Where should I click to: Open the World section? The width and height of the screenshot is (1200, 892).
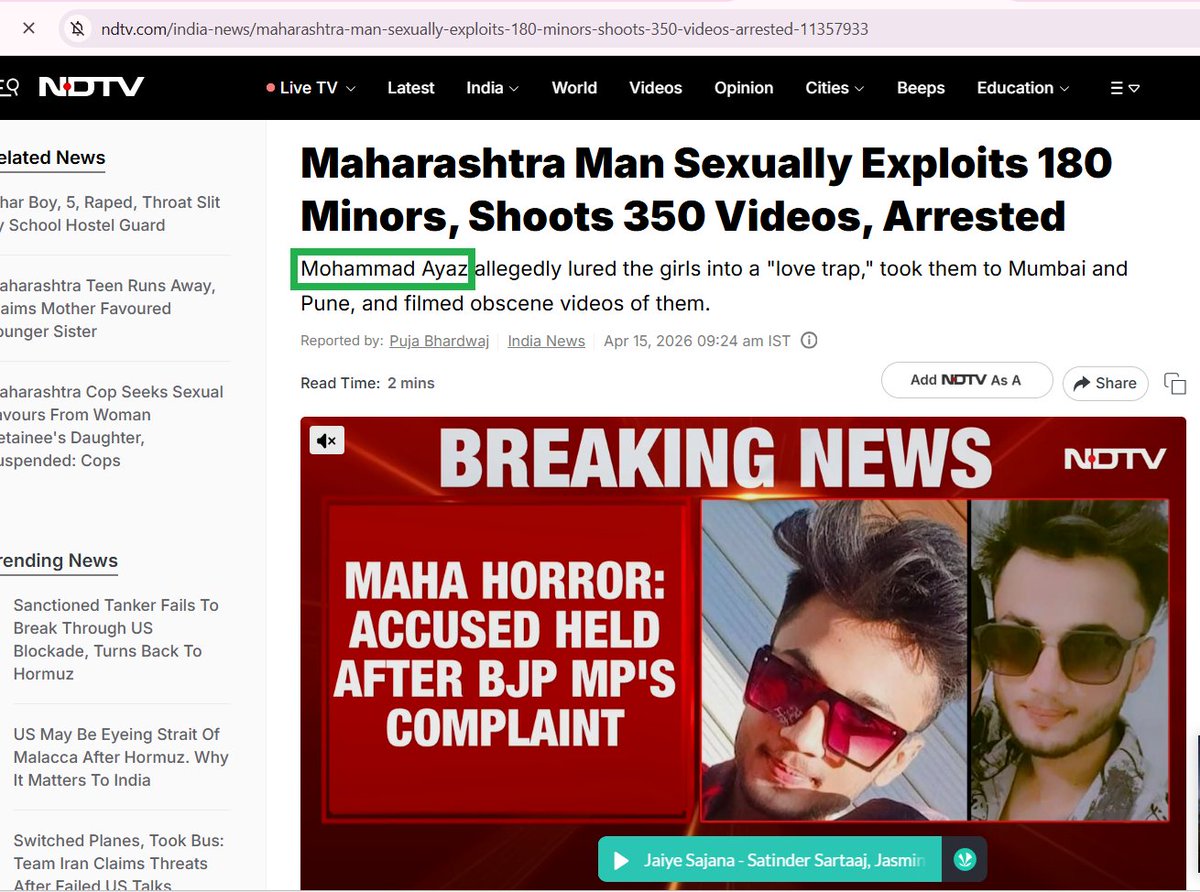[574, 88]
